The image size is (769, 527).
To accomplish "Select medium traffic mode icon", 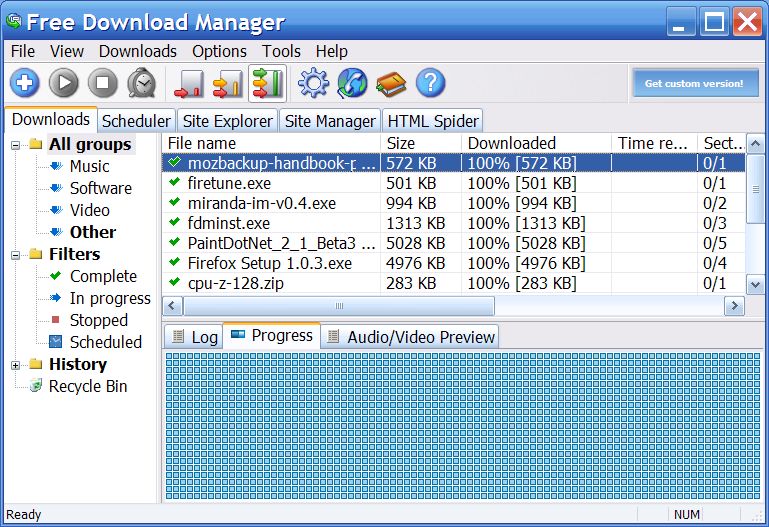I will [x=228, y=84].
